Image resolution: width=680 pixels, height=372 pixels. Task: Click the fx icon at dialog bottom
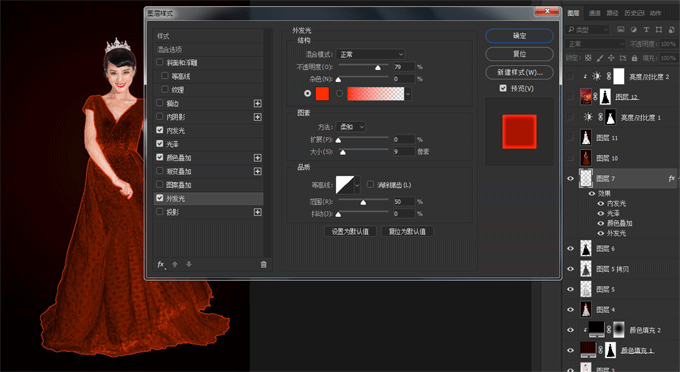pyautogui.click(x=161, y=264)
